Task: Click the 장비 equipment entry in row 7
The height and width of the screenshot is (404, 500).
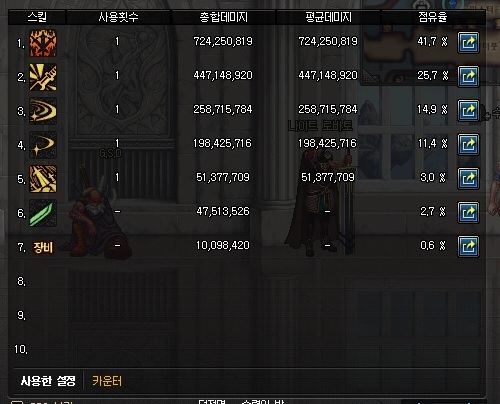Action: pos(43,247)
